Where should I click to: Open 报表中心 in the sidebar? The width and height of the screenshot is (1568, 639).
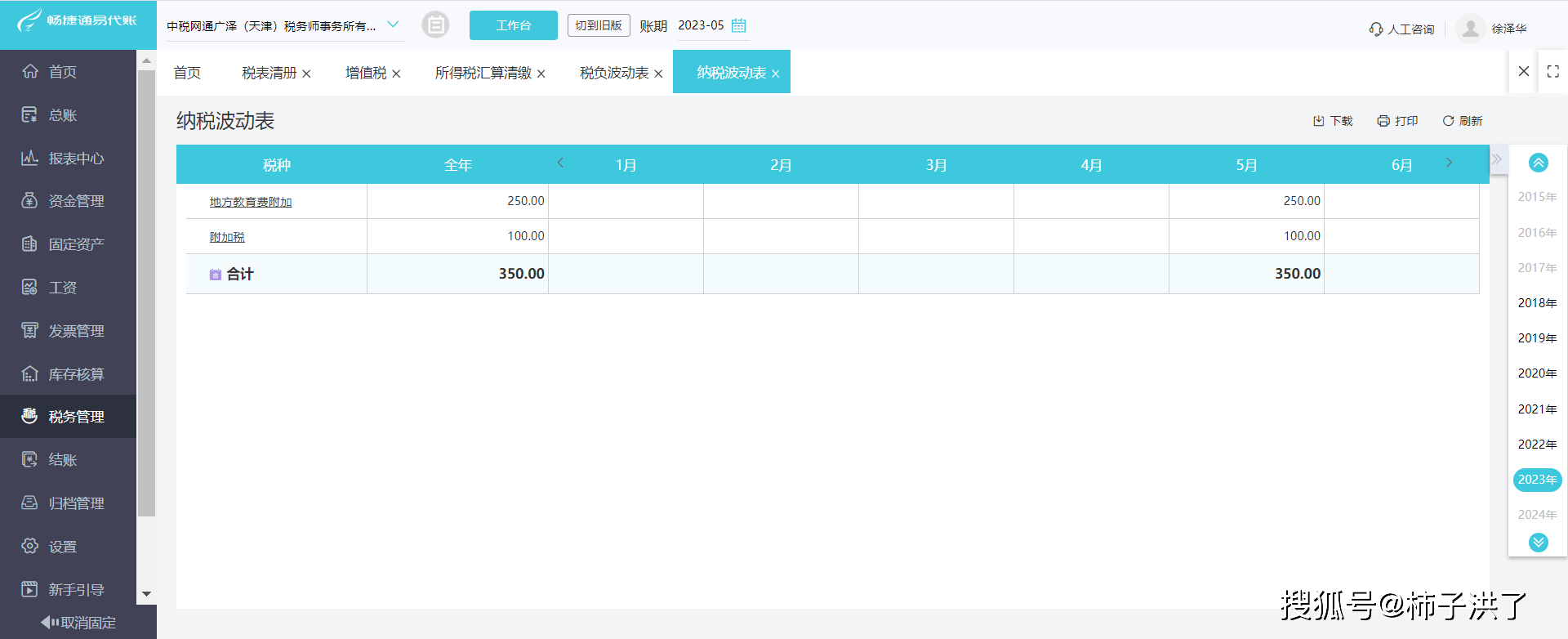(x=75, y=159)
